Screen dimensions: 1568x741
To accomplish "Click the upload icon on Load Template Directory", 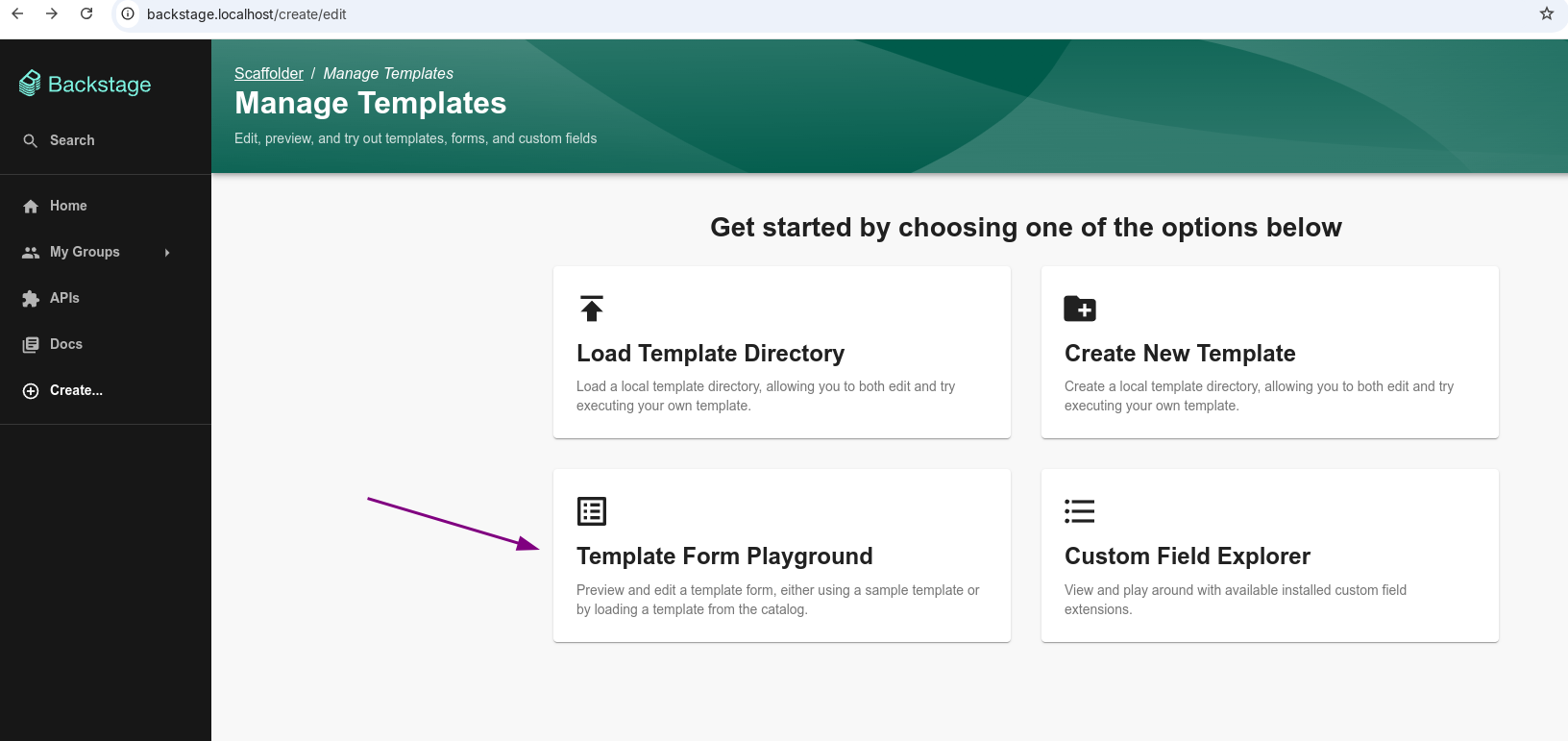I will [x=592, y=309].
